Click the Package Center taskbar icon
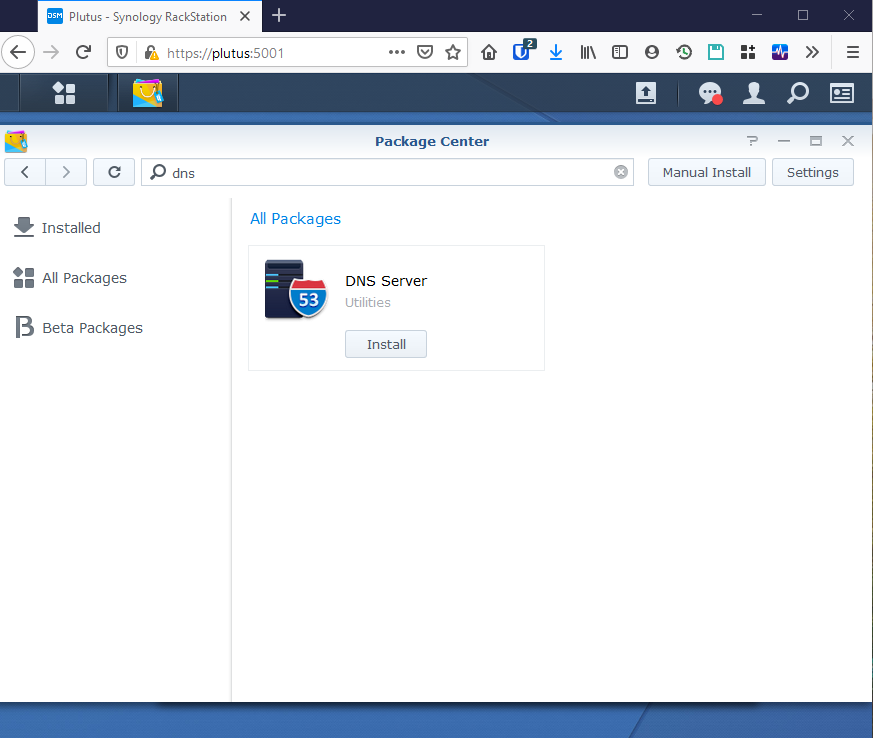 click(x=148, y=93)
